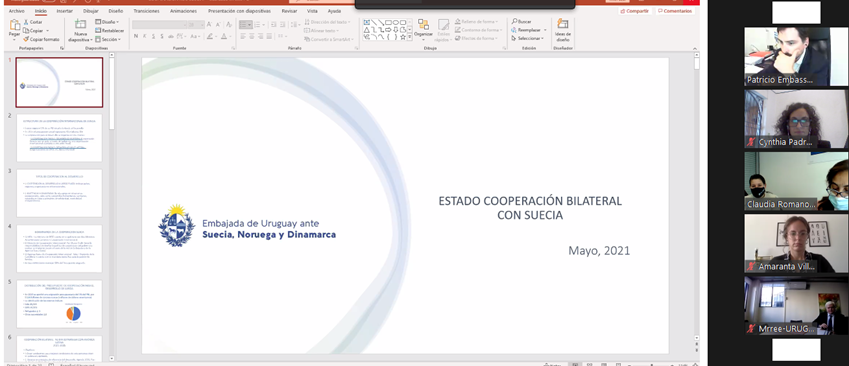The image size is (849, 366).
Task: Select slide 5 with pie chart
Action: [59, 304]
